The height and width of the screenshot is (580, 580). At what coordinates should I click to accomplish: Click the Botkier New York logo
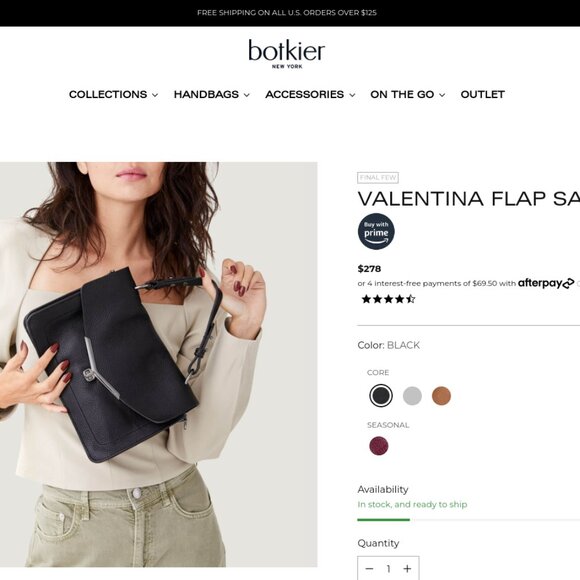tap(287, 54)
